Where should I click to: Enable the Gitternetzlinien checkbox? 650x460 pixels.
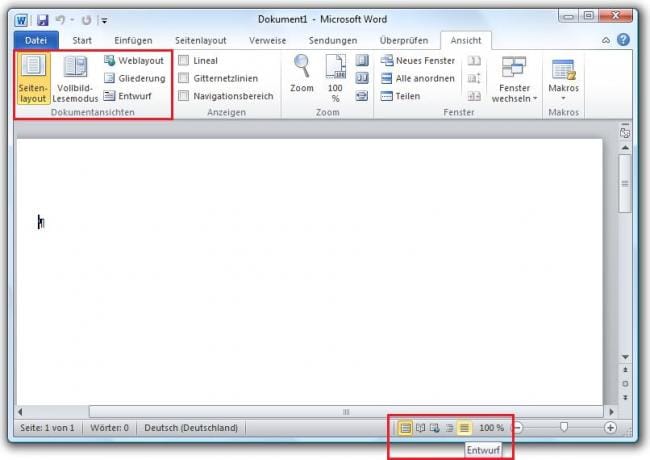pyautogui.click(x=183, y=78)
